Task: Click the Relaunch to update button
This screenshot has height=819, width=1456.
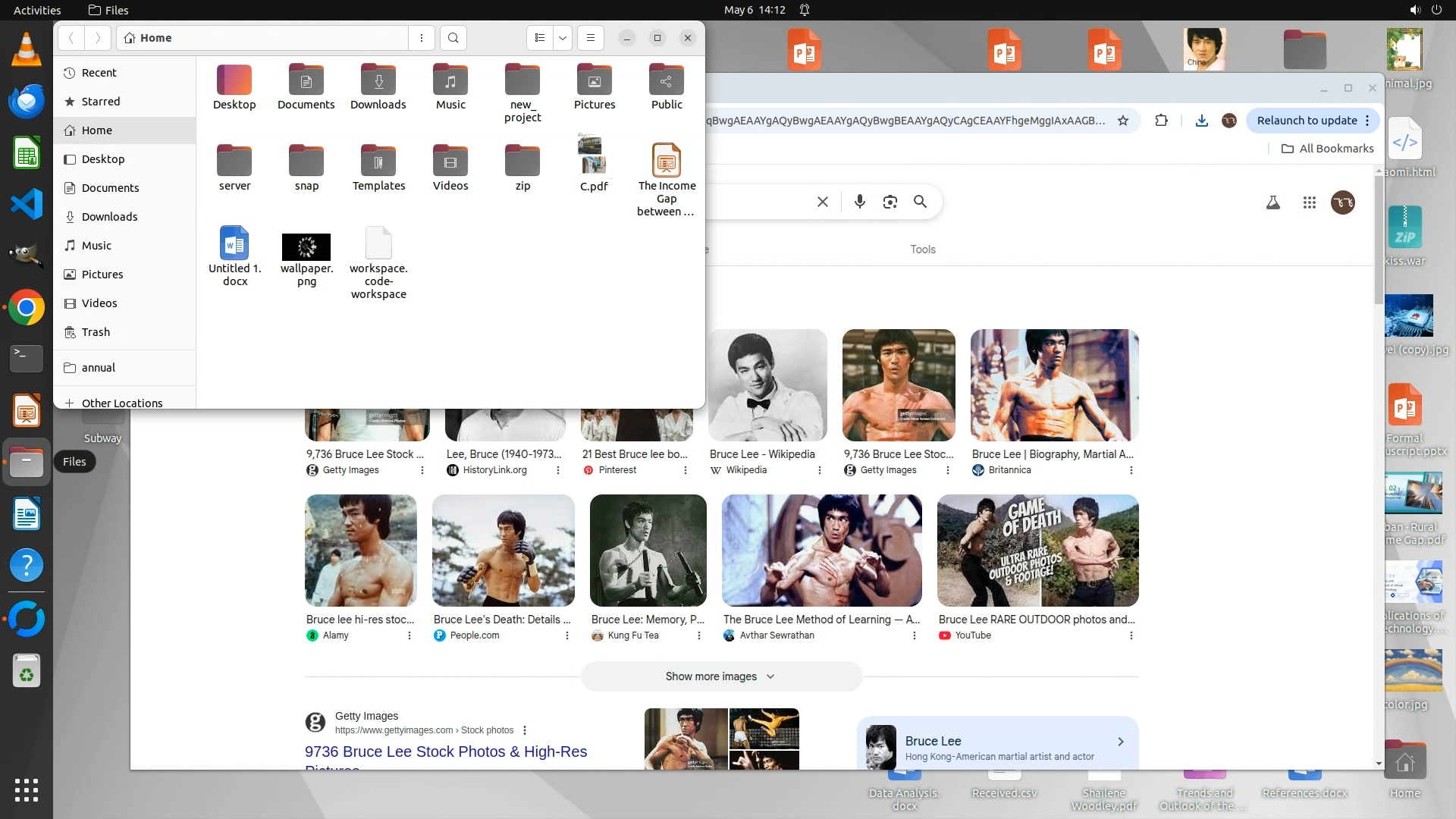Action: [1307, 121]
